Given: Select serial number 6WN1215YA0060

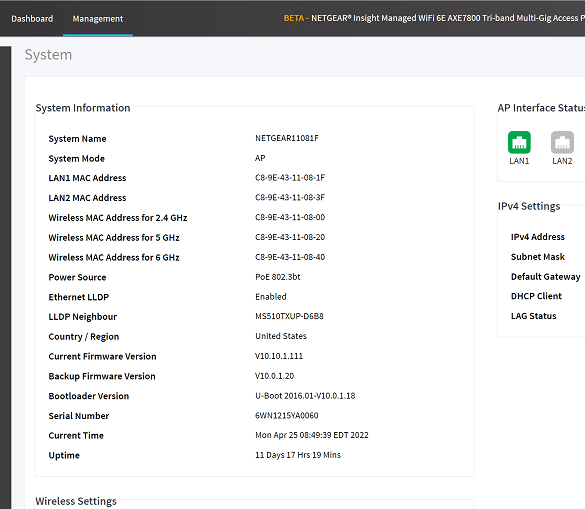Looking at the screenshot, I should pos(287,415).
